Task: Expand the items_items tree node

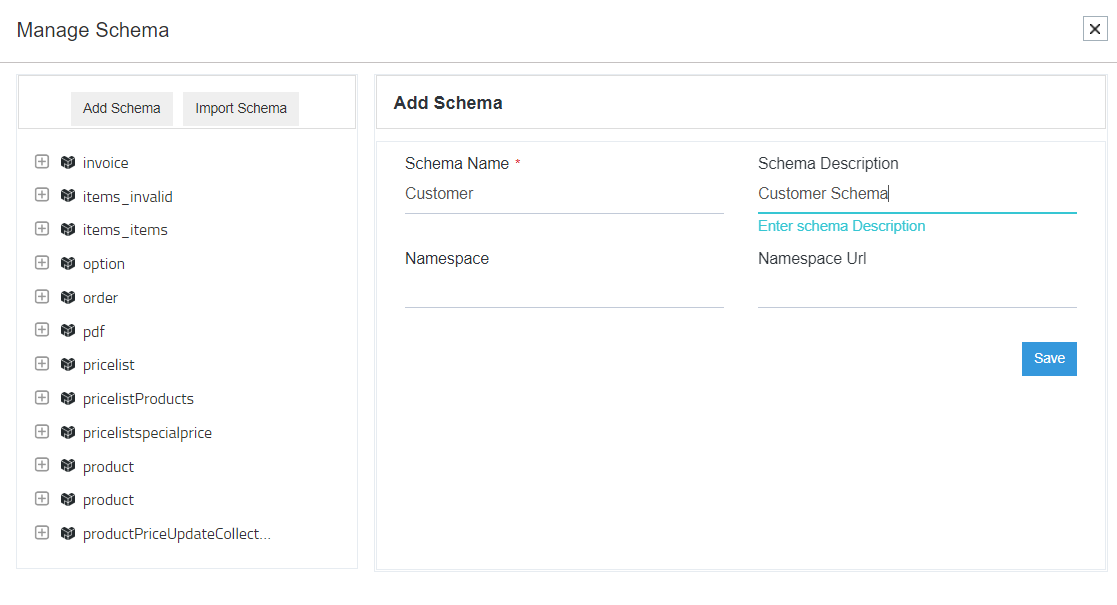Action: [x=42, y=229]
